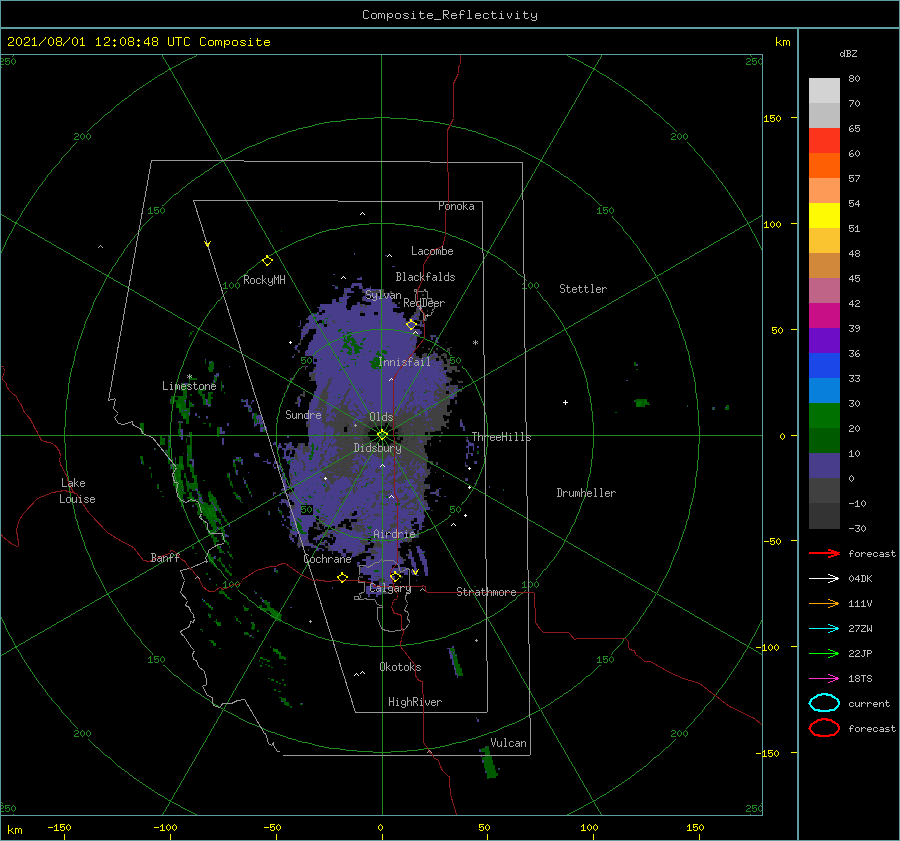Click the Okotoks city label

(x=400, y=667)
